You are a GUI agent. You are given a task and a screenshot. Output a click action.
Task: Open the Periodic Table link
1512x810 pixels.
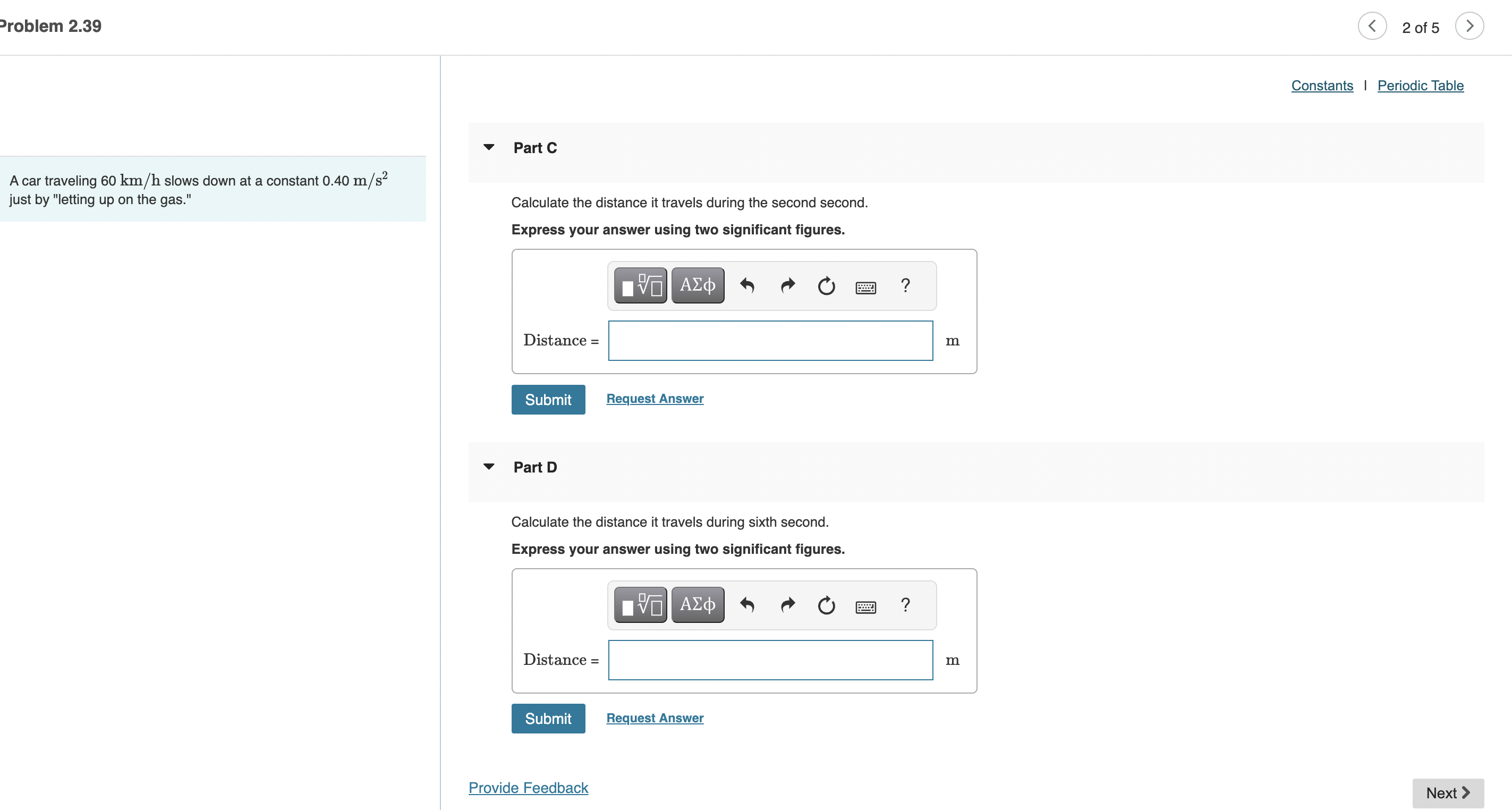pyautogui.click(x=1420, y=86)
